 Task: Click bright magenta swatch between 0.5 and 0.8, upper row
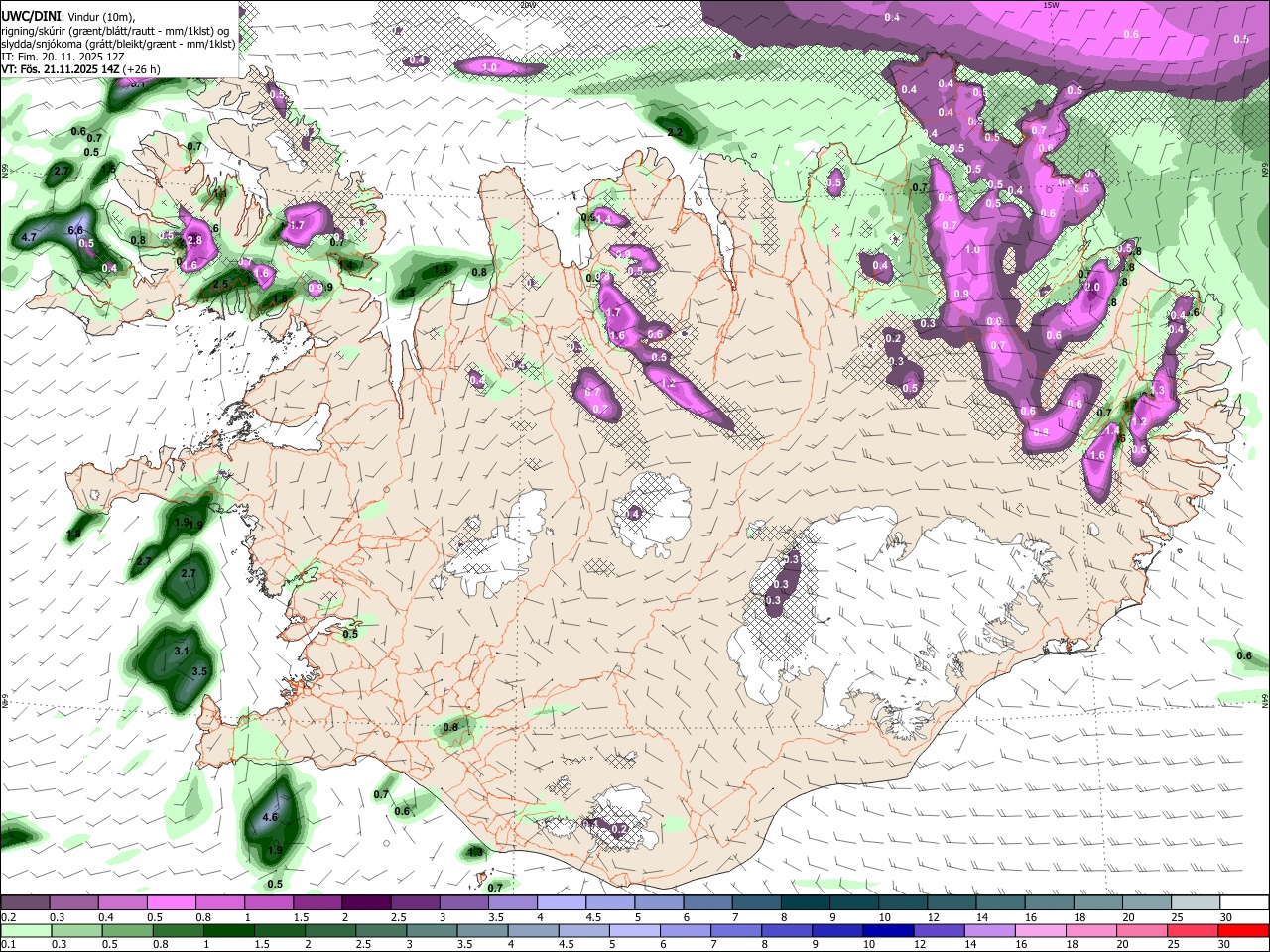[171, 903]
